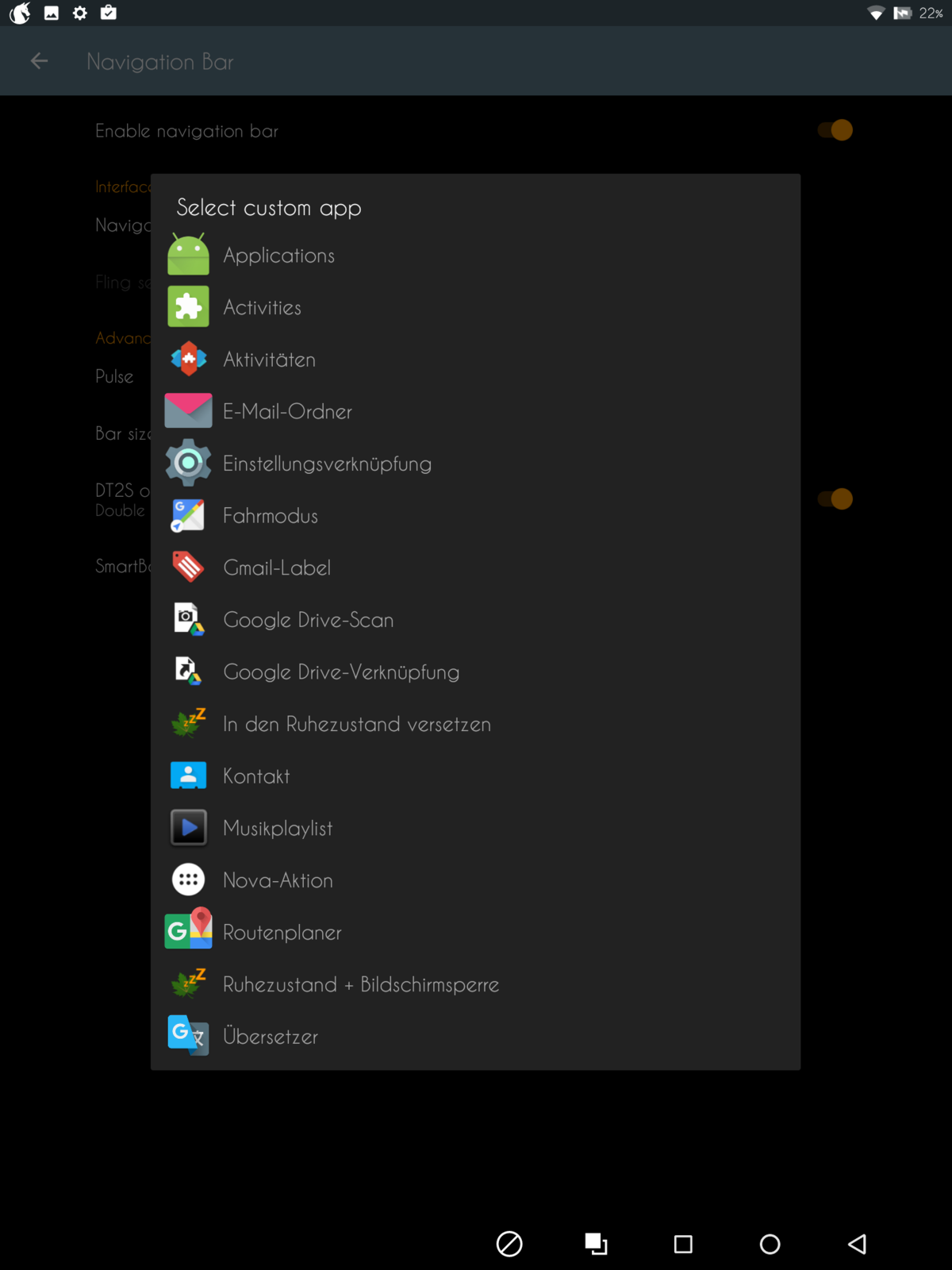Tap the Einstellungsverknüpfung gear icon
The width and height of the screenshot is (952, 1270).
coord(188,464)
